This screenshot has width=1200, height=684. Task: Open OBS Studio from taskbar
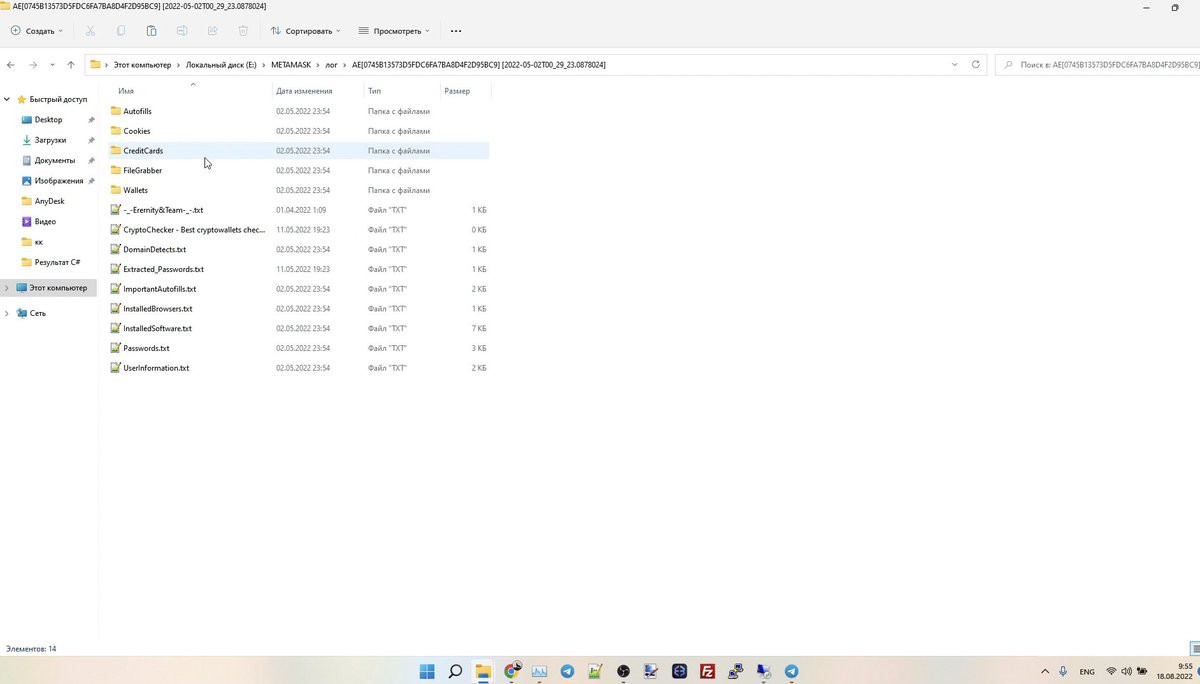(624, 671)
